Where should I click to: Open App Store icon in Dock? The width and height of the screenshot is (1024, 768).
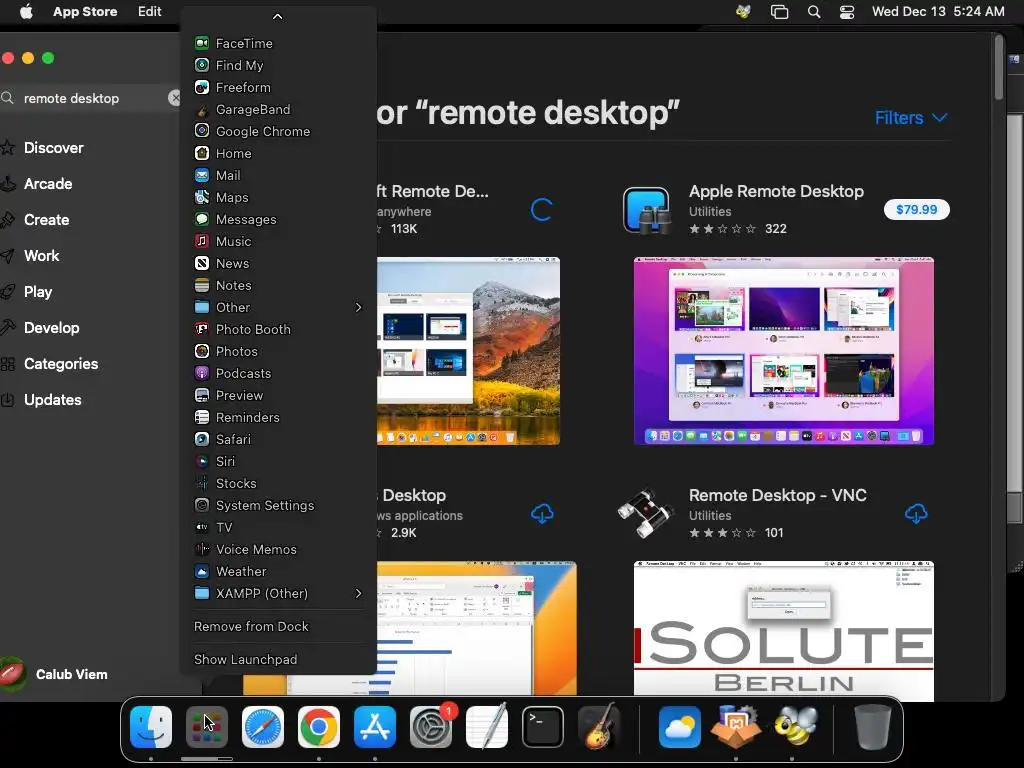pos(375,727)
